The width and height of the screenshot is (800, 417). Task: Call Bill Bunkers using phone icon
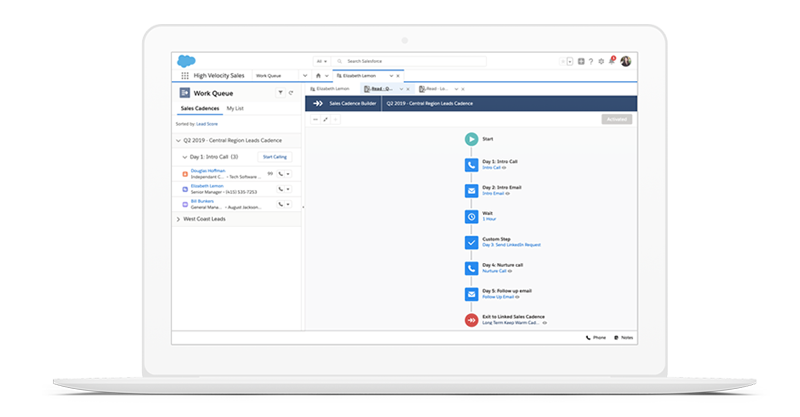(281, 204)
